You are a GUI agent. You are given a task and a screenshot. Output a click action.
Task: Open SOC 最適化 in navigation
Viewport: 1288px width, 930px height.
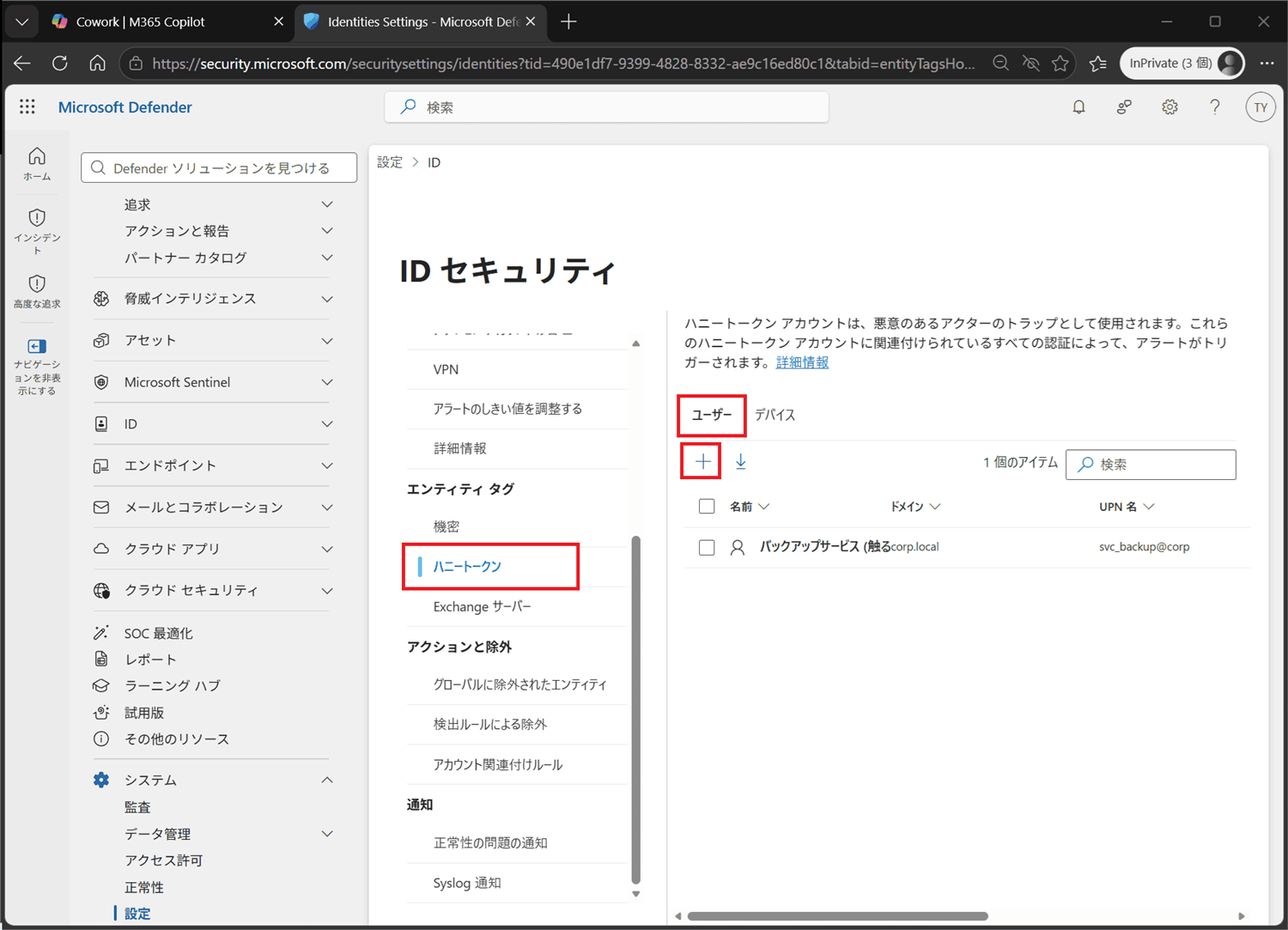159,633
